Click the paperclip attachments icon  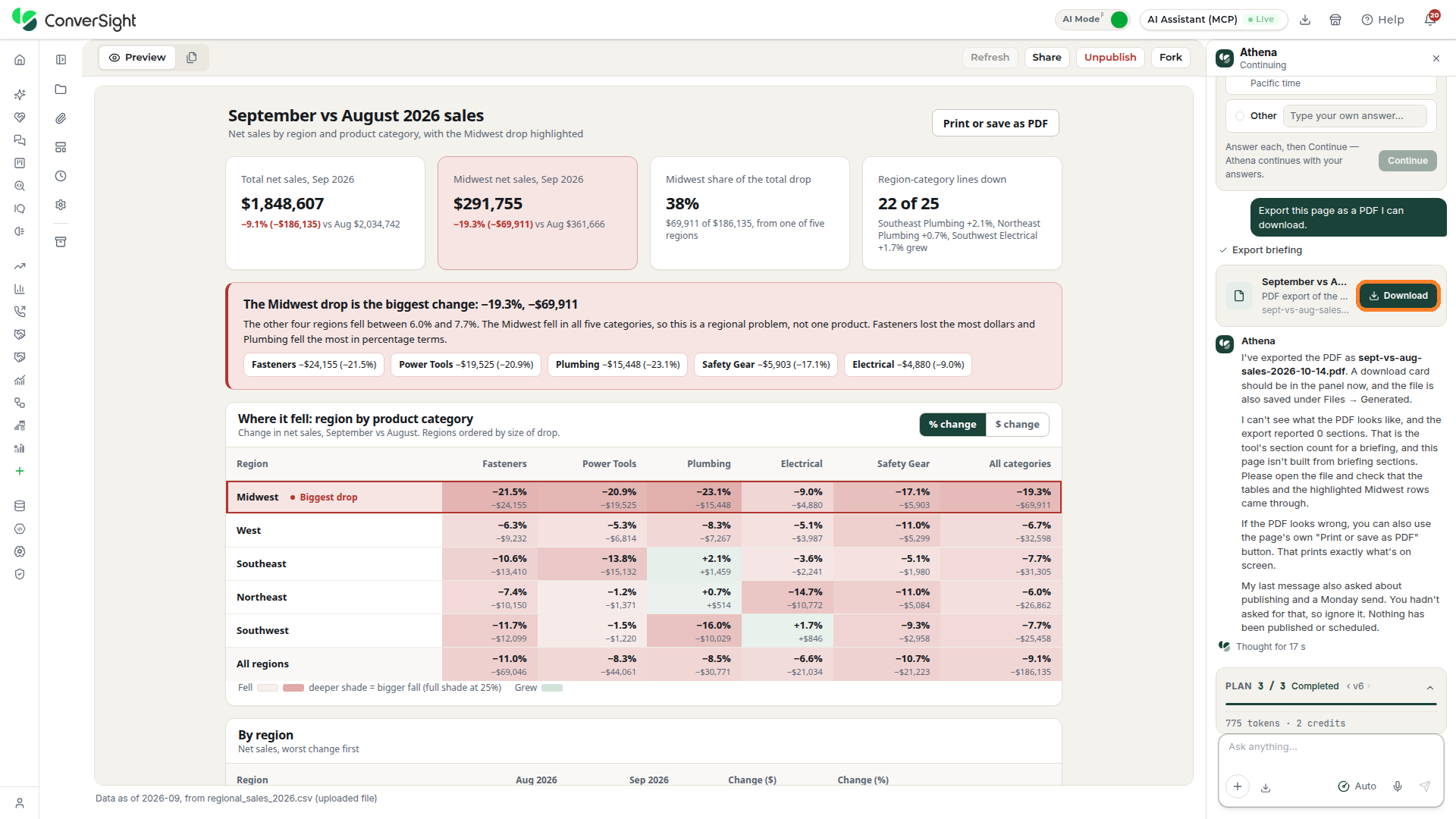click(x=61, y=118)
